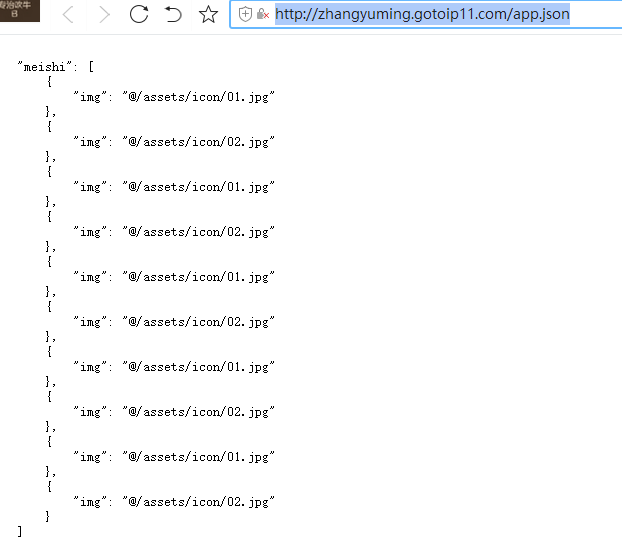Click the first "@/assets/icon/01.jpg" value
The height and width of the screenshot is (539, 622).
coord(198,96)
